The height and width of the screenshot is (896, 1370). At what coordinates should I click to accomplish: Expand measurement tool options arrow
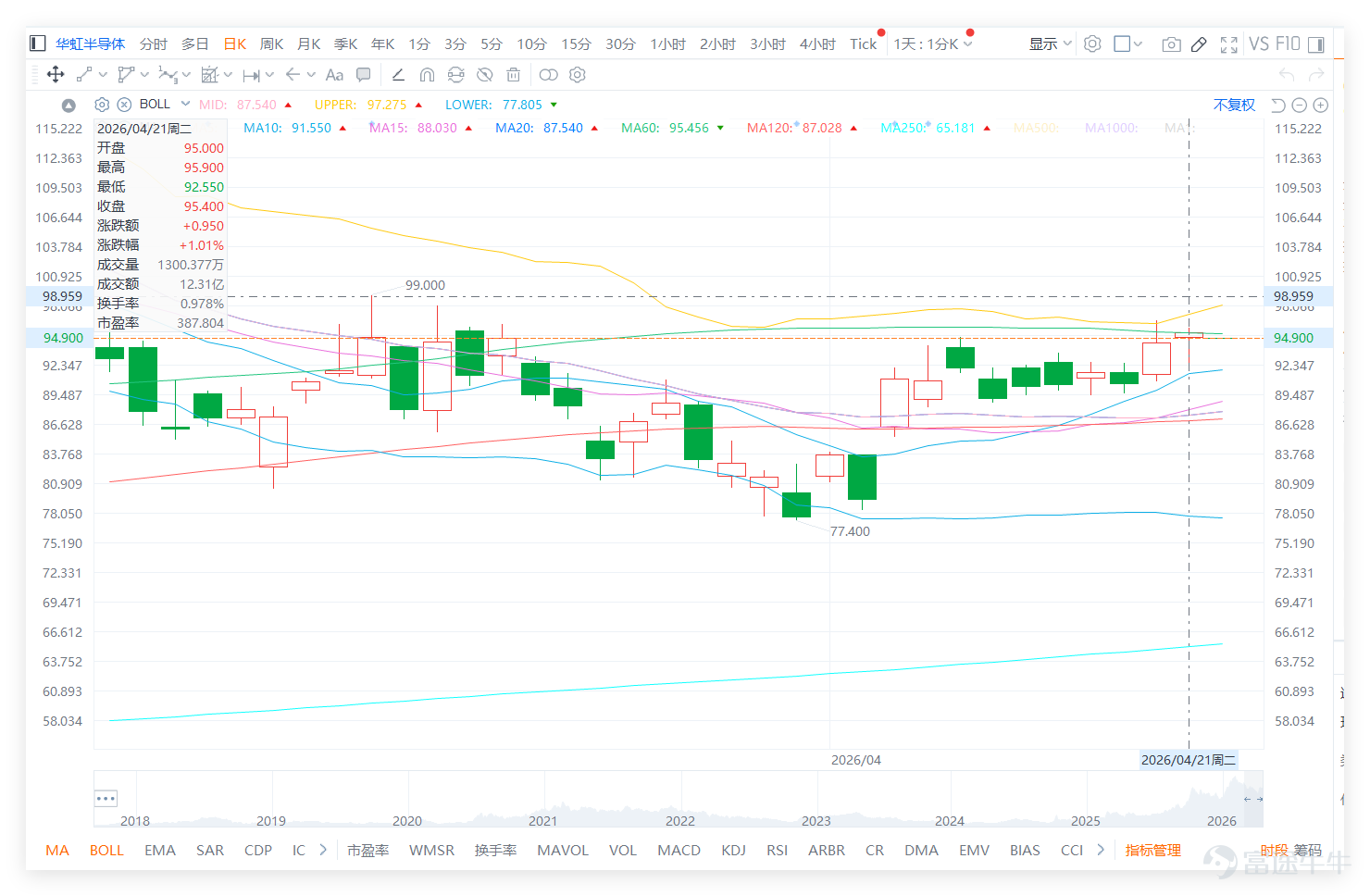coord(228,75)
